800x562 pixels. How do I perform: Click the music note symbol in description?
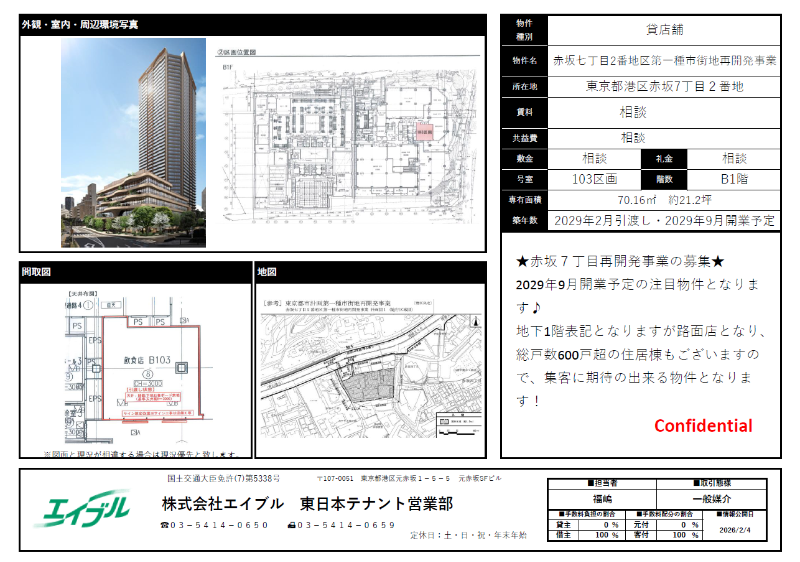[537, 308]
